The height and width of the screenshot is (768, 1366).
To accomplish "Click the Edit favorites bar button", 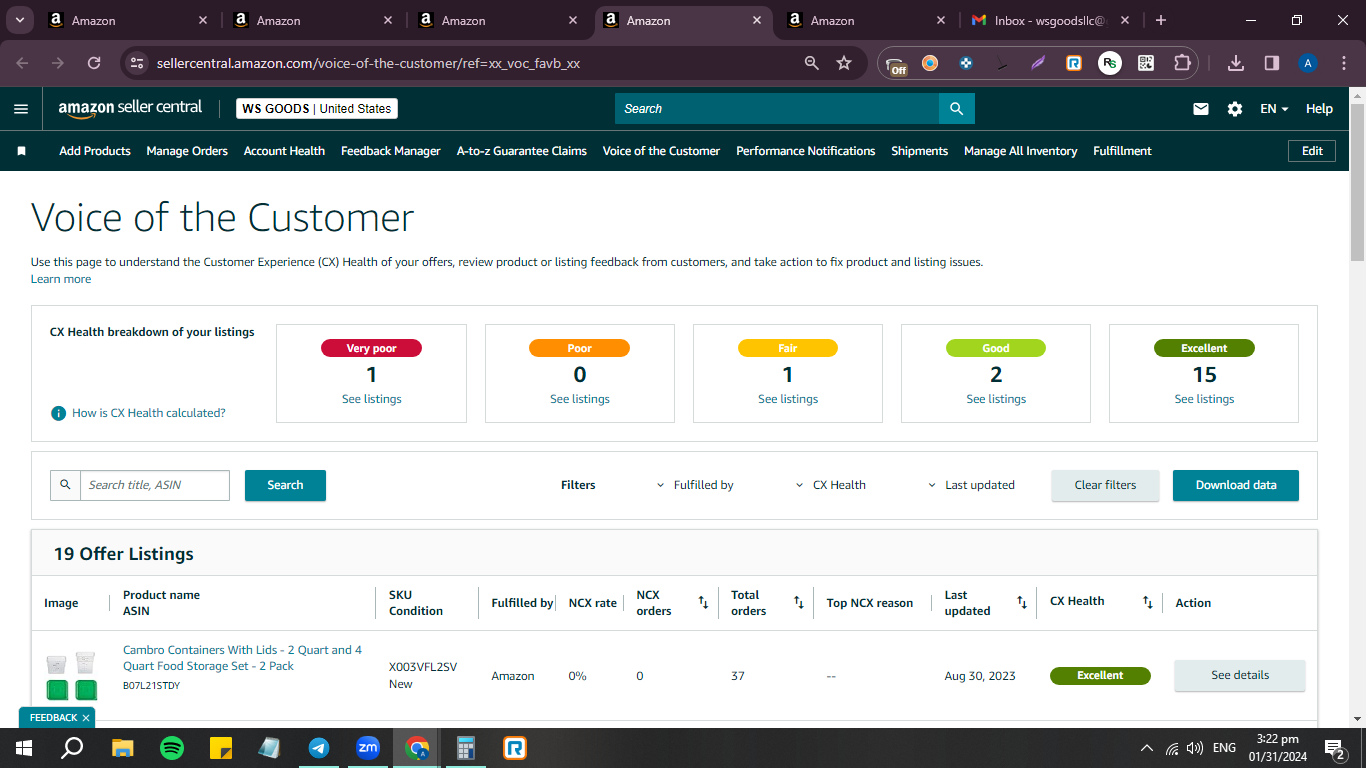I will click(x=1312, y=151).
